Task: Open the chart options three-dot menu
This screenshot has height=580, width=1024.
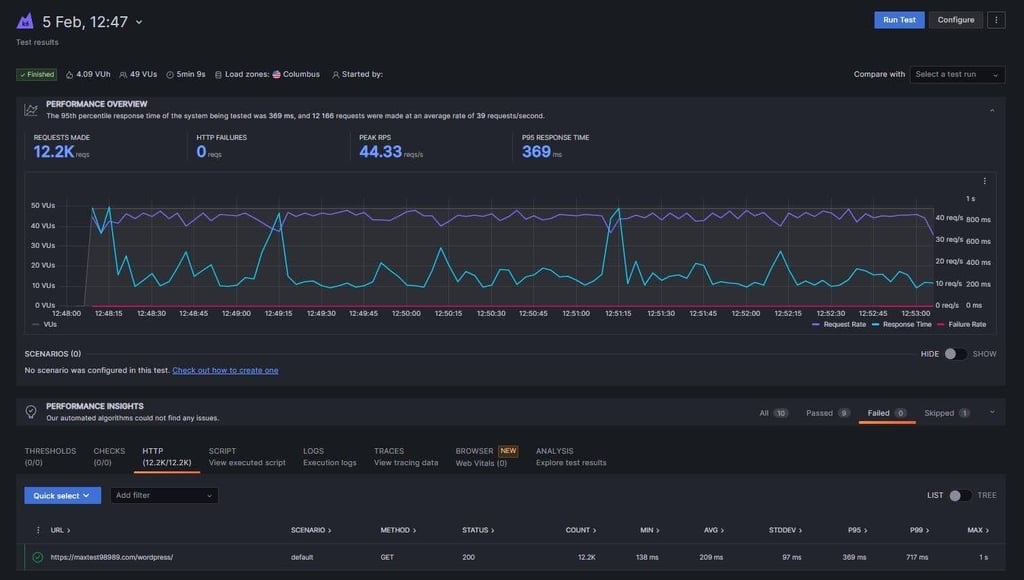Action: tap(985, 181)
